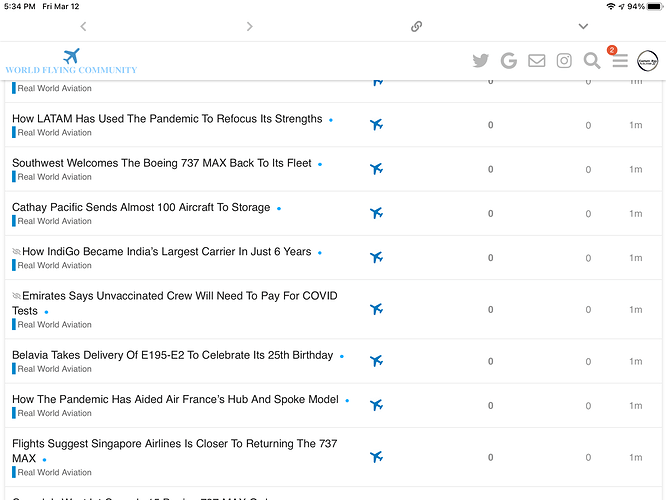Open Belavia E195-E2 delivery topic

(172, 355)
